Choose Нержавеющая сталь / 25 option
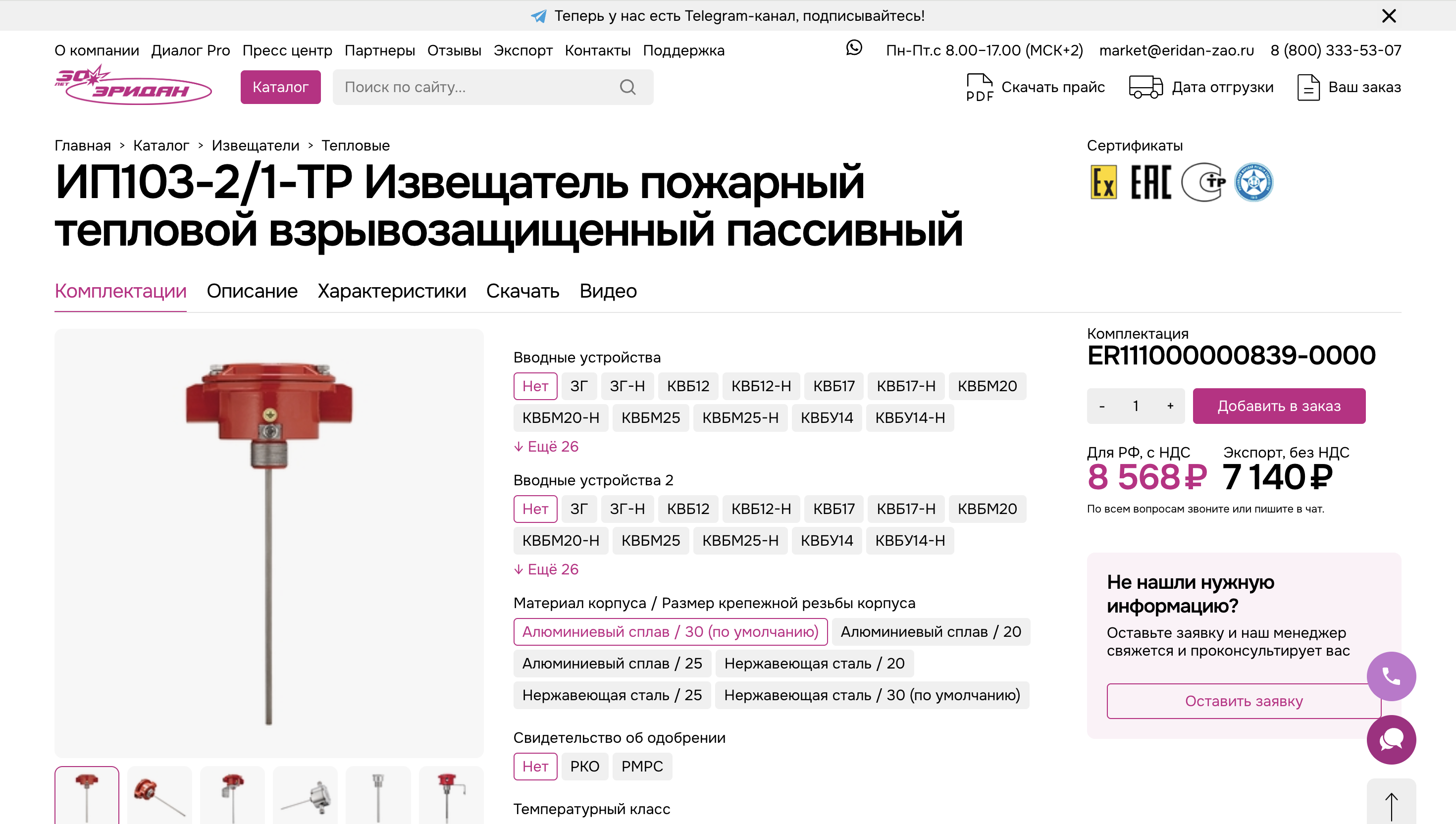This screenshot has width=1456, height=824. (x=612, y=695)
